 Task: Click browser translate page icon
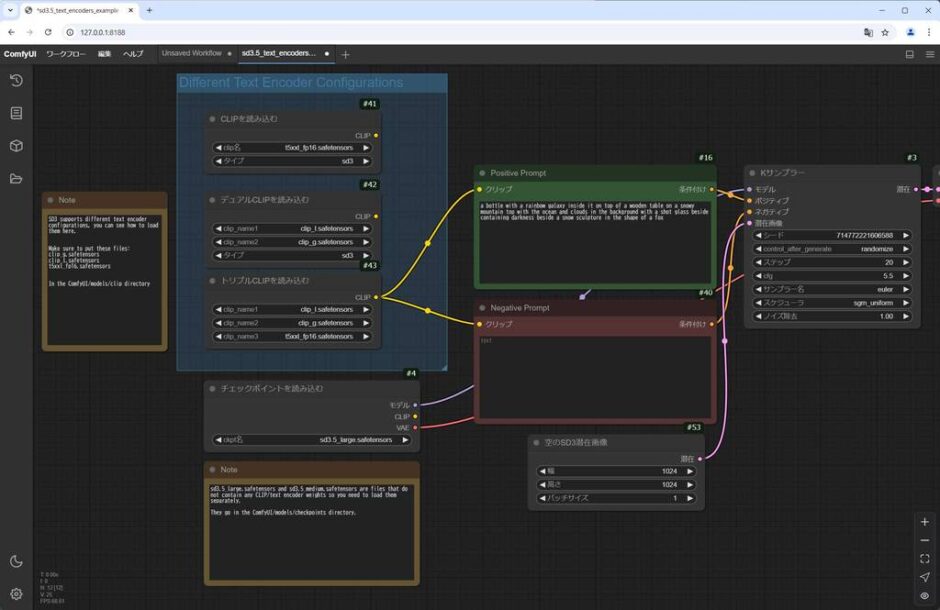[868, 32]
